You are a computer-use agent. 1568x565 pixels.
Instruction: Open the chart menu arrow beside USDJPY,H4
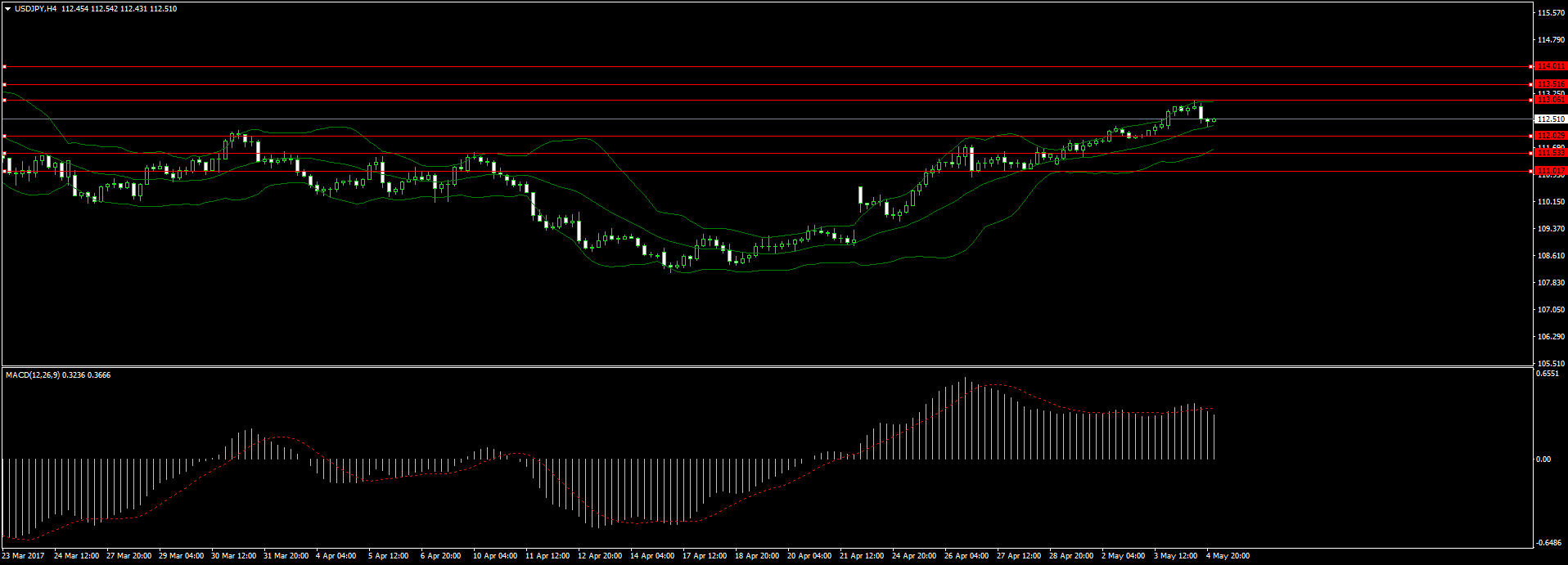(x=7, y=9)
